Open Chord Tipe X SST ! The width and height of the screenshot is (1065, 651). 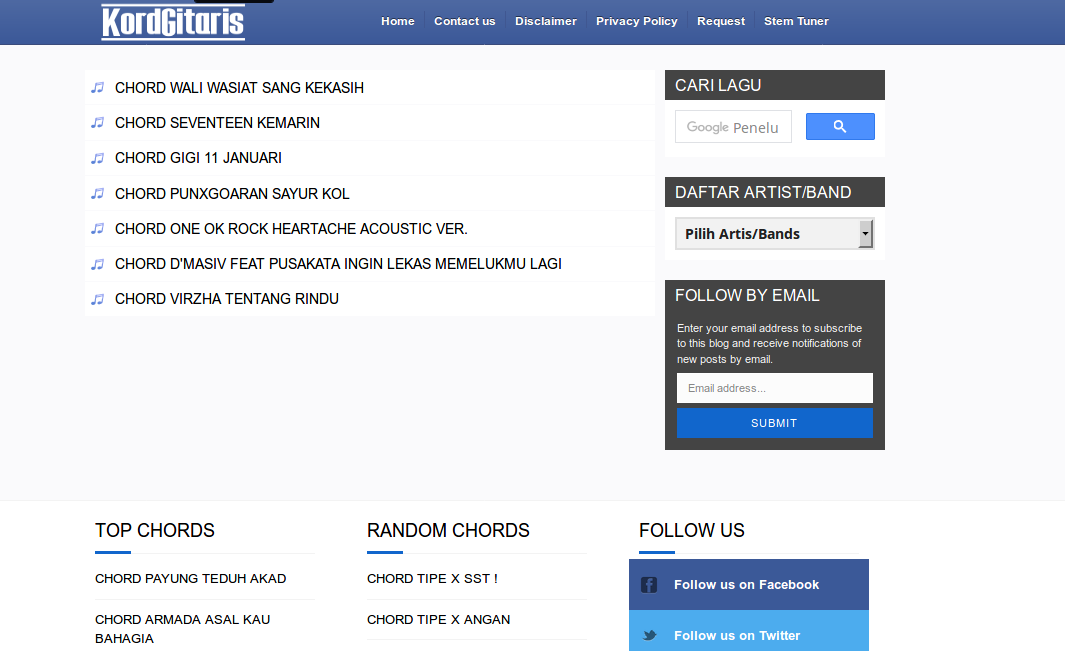pos(432,578)
